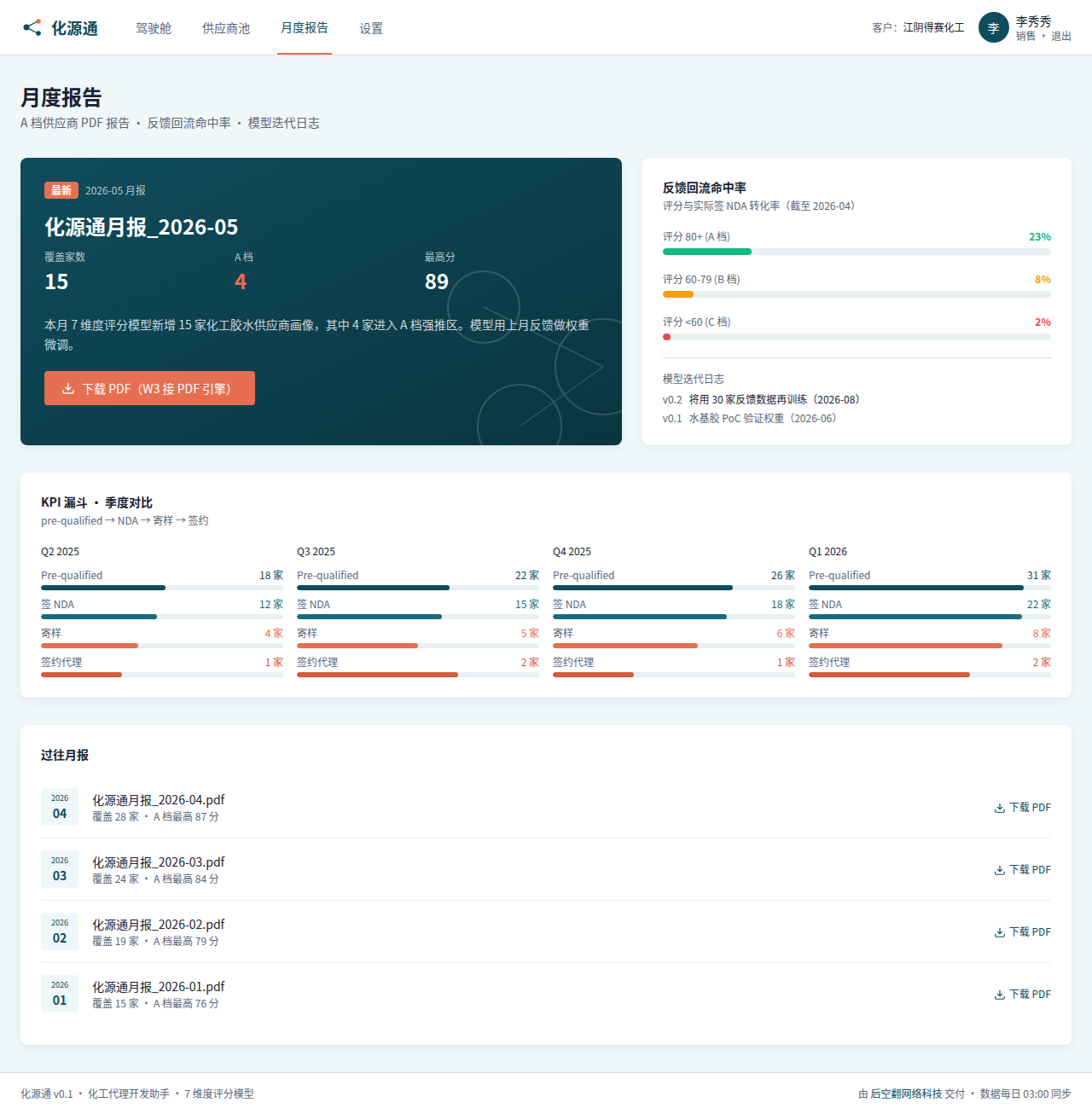This screenshot has height=1114, width=1092.
Task: Open file 化源通月报_2026-03.pdf
Action: (159, 862)
